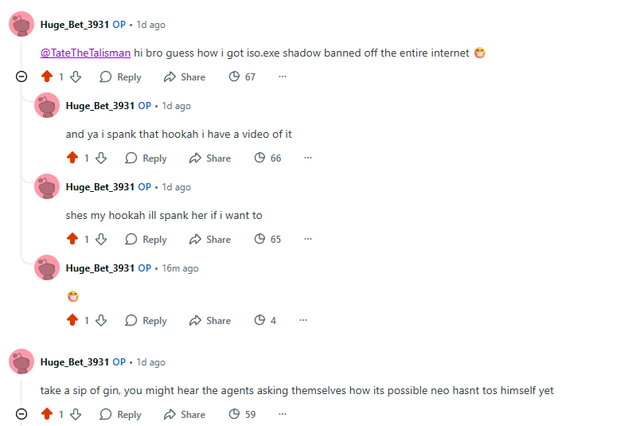Downvote the "shes my hookah" comment
640x426 pixels.
(101, 239)
